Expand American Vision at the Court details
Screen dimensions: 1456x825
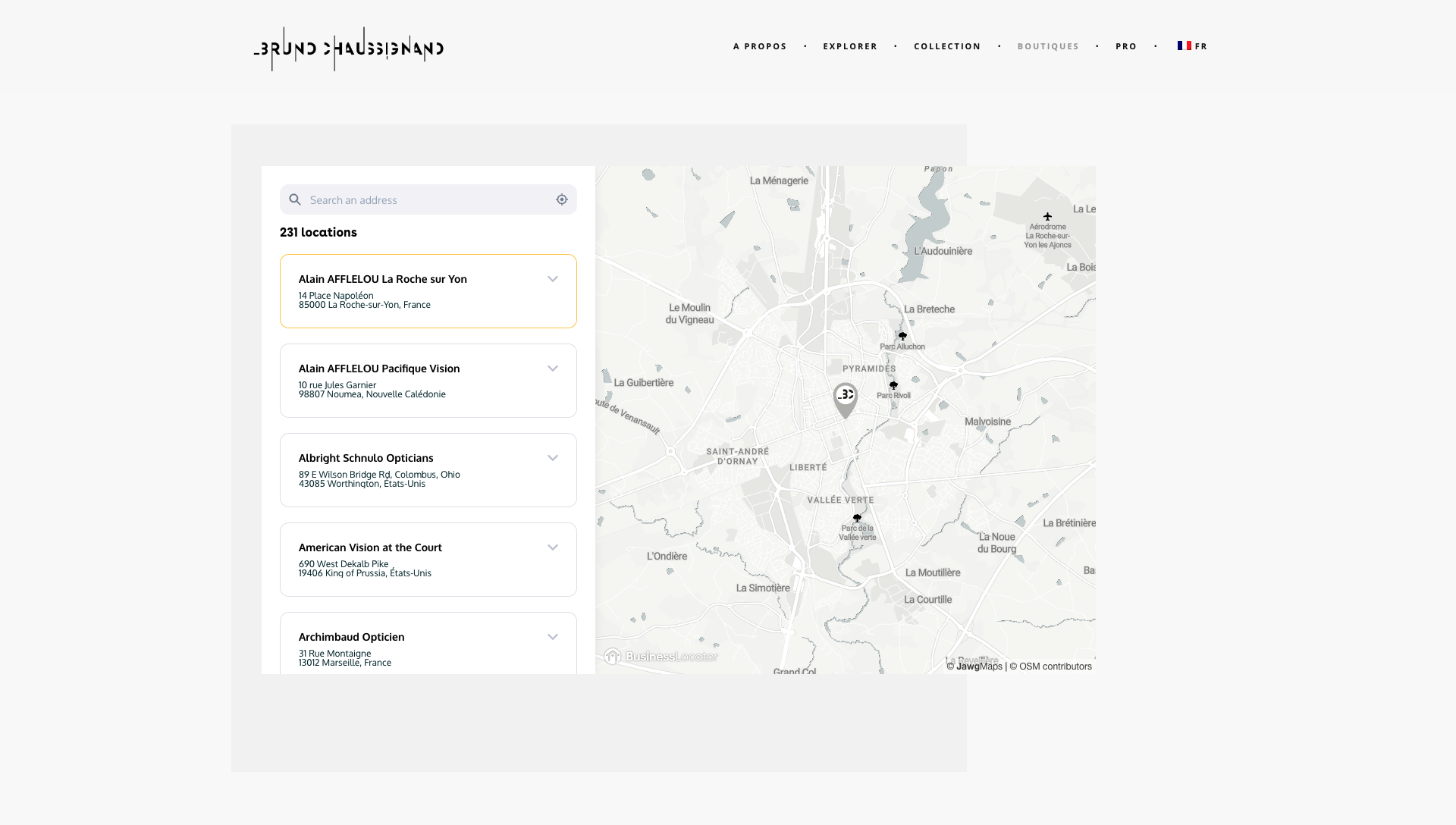pyautogui.click(x=553, y=547)
